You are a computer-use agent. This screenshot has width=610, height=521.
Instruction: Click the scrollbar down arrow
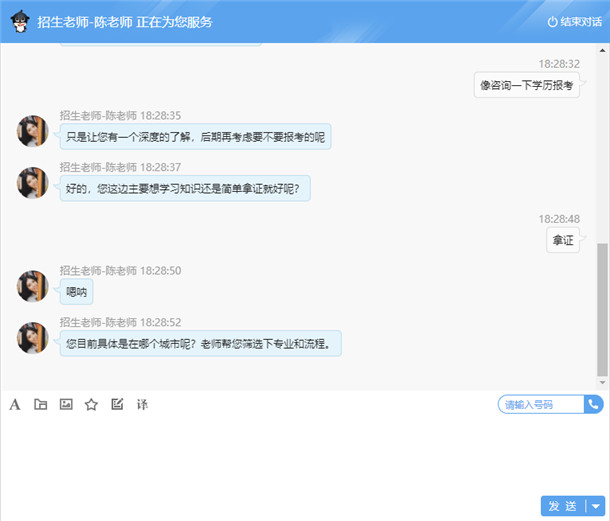601,384
